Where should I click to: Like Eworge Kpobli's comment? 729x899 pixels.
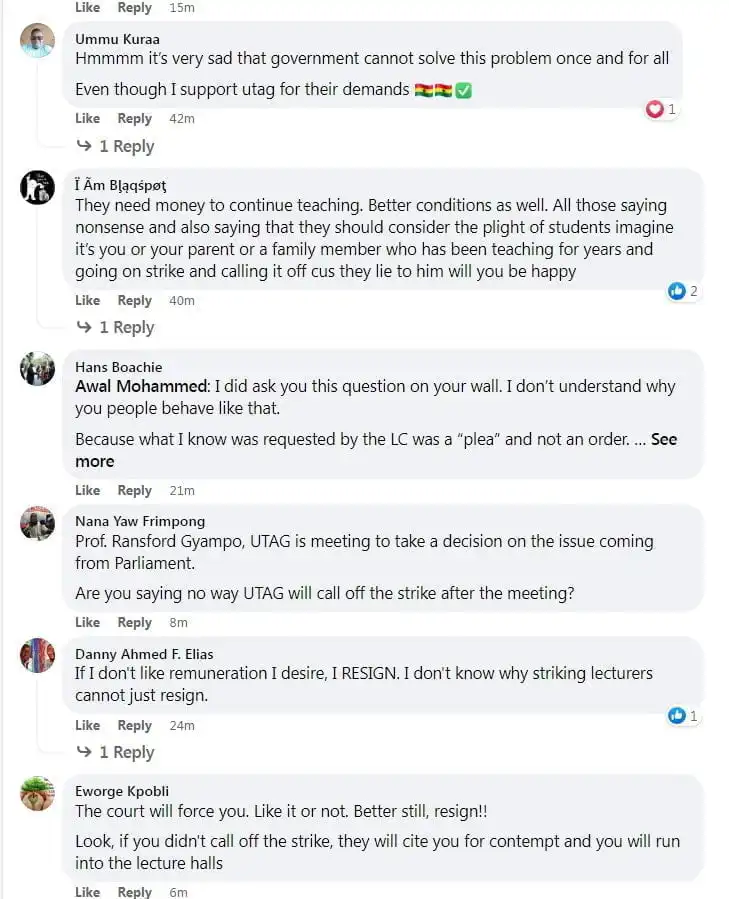[88, 891]
